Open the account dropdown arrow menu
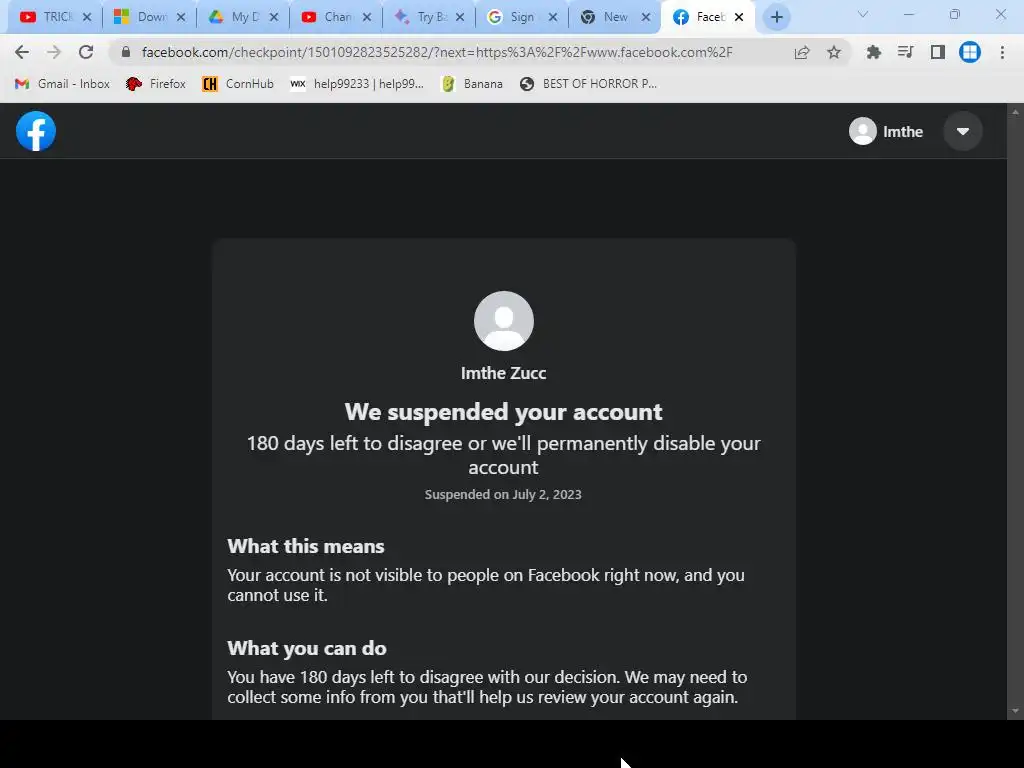The image size is (1024, 768). [x=963, y=131]
